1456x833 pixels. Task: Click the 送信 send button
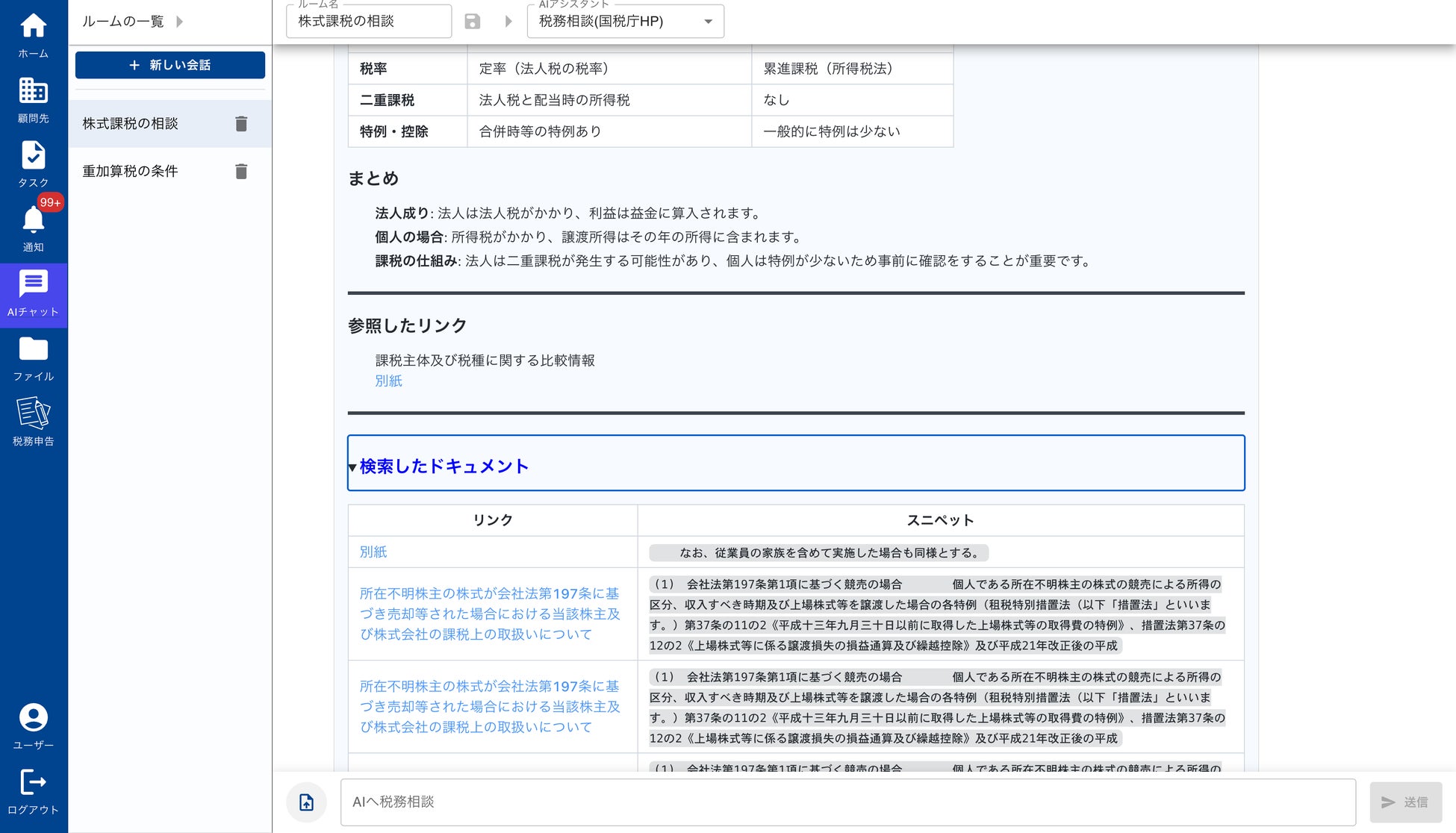tap(1406, 802)
